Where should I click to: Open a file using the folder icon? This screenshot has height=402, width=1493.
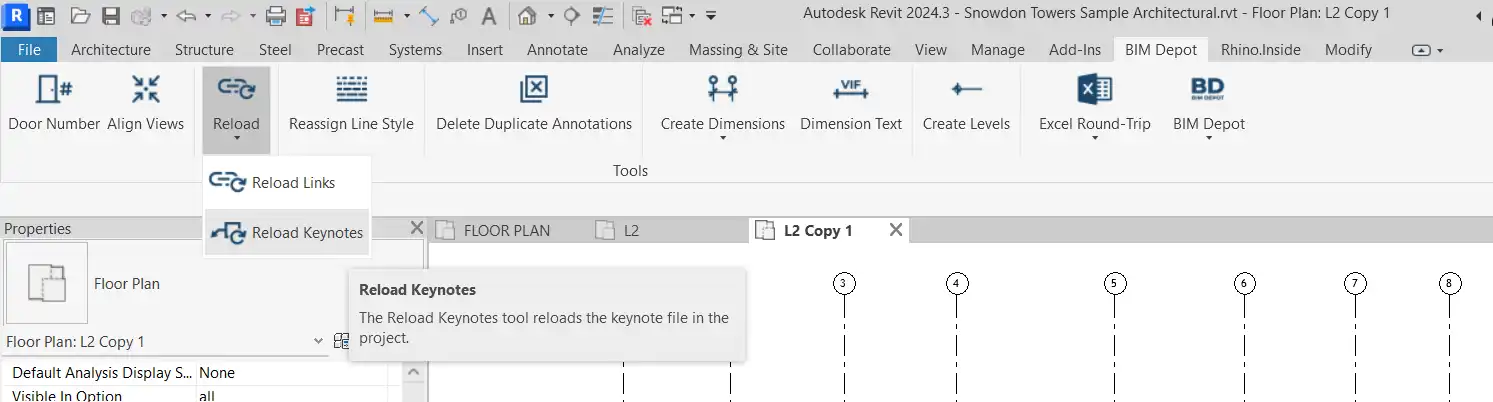82,15
